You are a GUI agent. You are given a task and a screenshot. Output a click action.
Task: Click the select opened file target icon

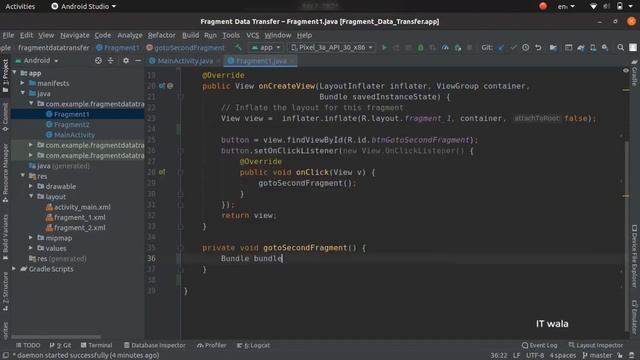[98, 60]
